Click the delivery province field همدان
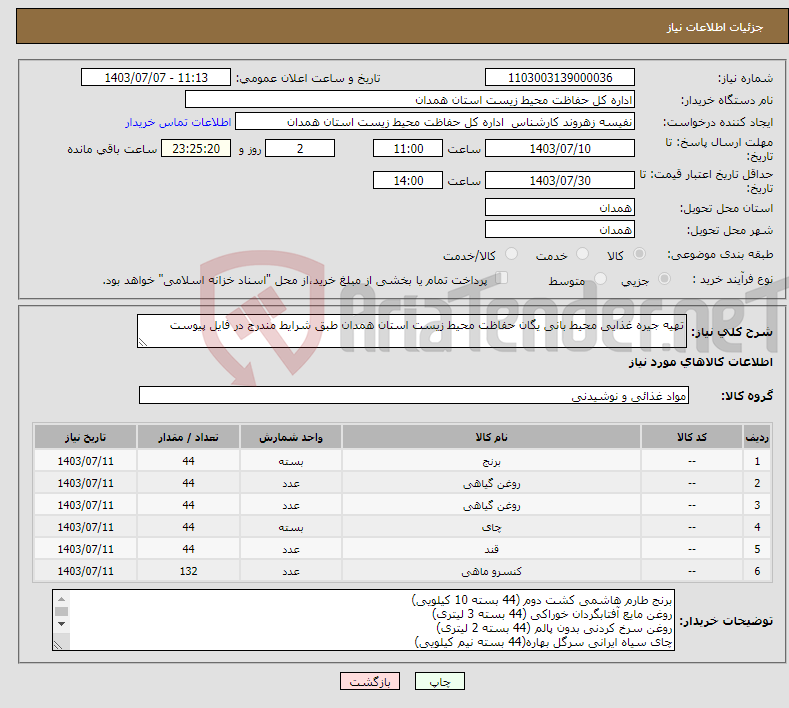Image resolution: width=789 pixels, height=708 pixels. 560,207
